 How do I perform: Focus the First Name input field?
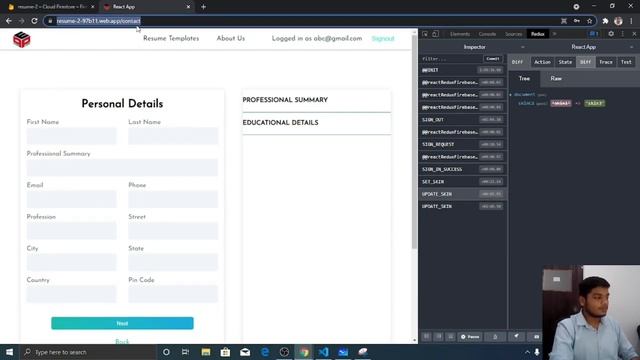point(71,136)
